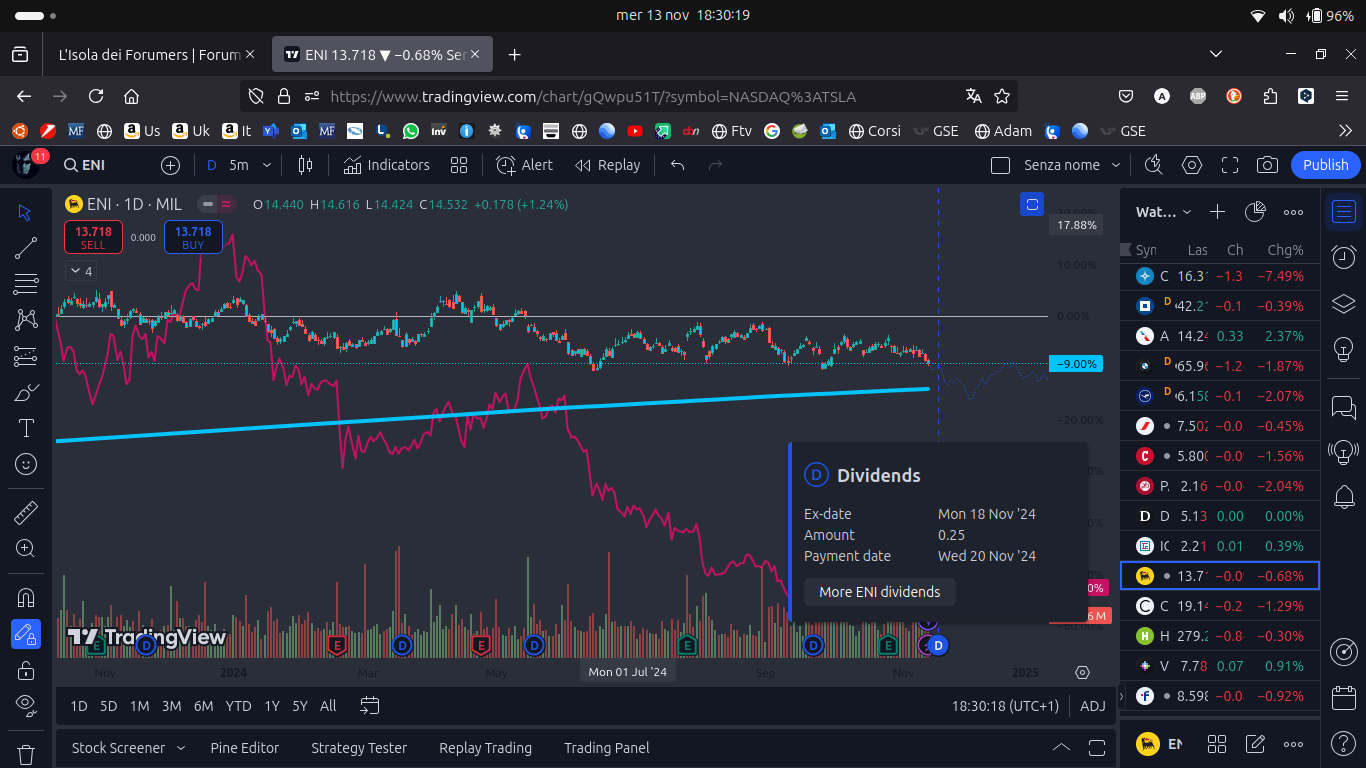Remove drawings with trash icon

26,753
